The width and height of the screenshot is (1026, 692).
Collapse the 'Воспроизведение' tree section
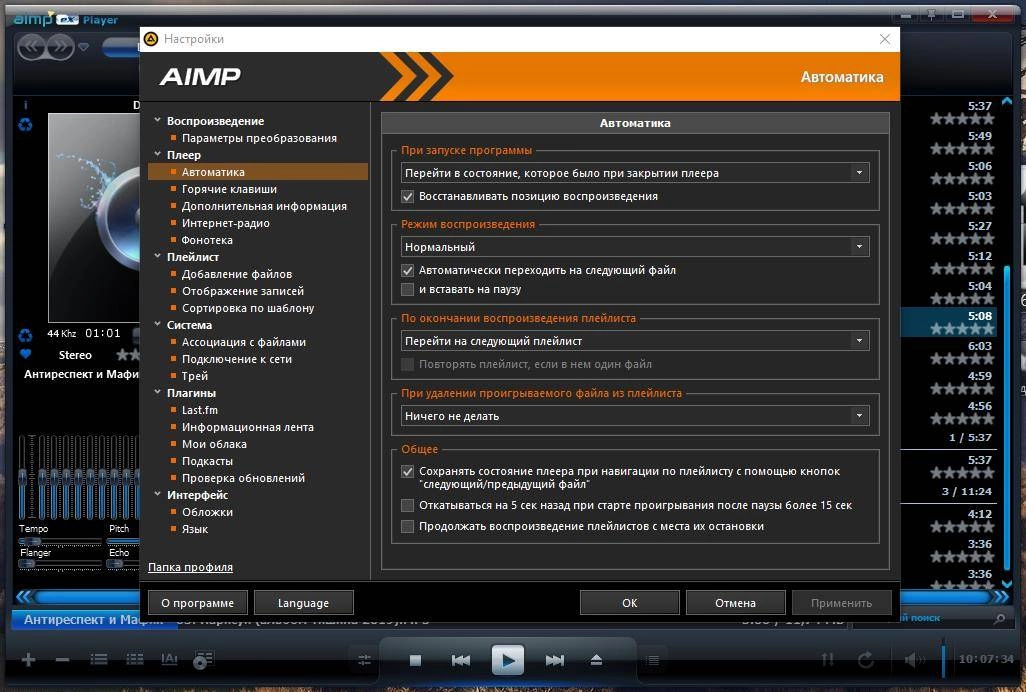pos(158,120)
